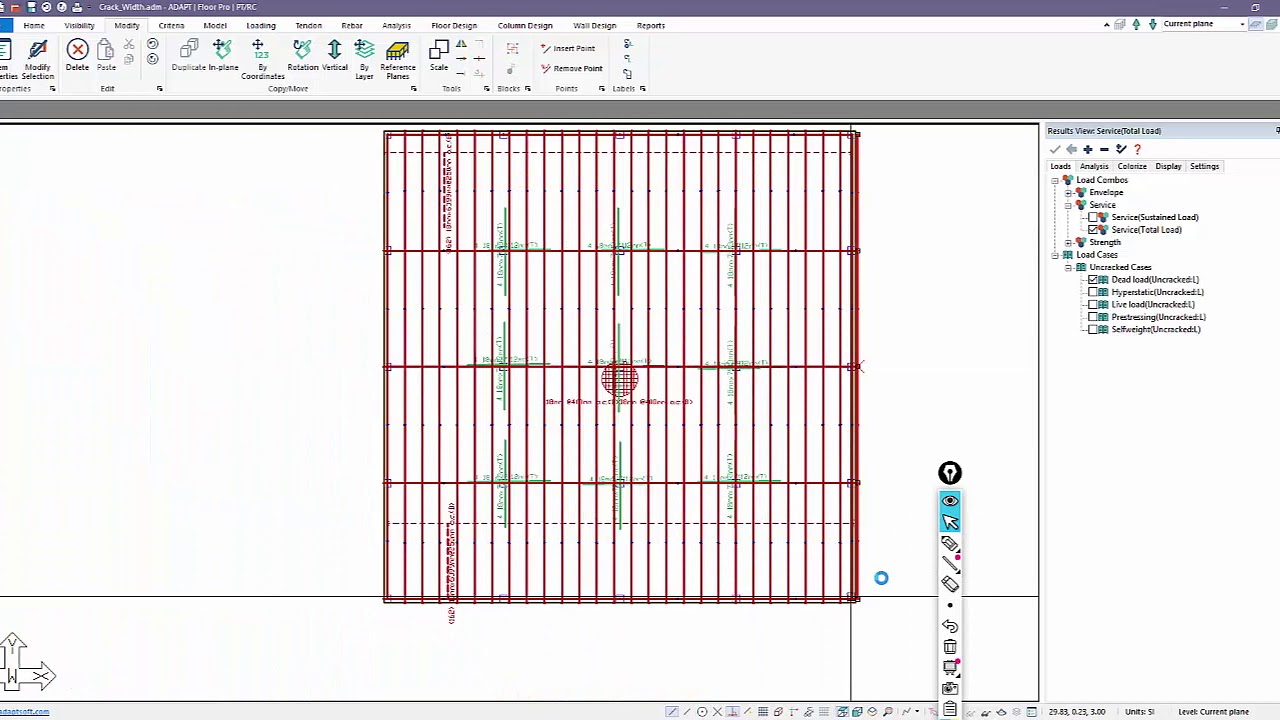Click the Paste icon in the Edit group

coord(106,55)
